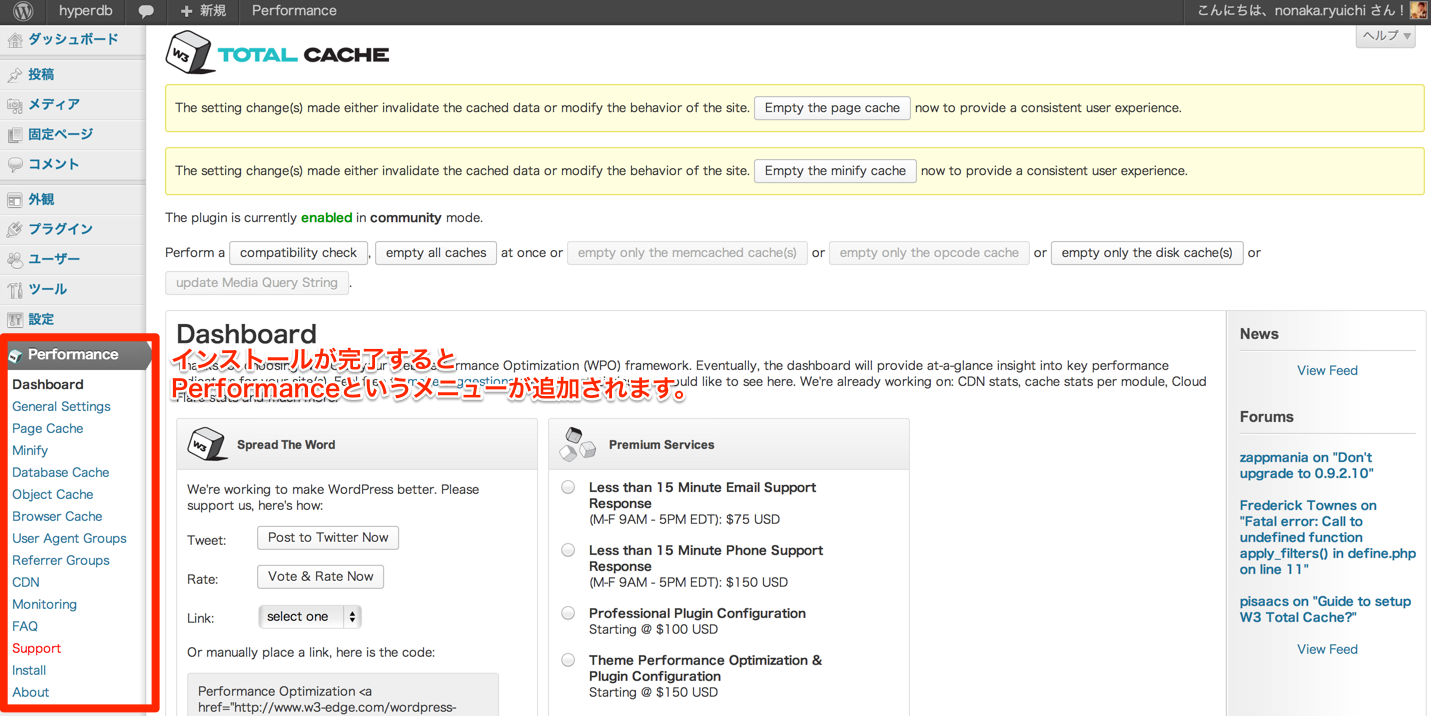Click the user avatar in admin bar
This screenshot has height=716, width=1431.
pos(1418,11)
